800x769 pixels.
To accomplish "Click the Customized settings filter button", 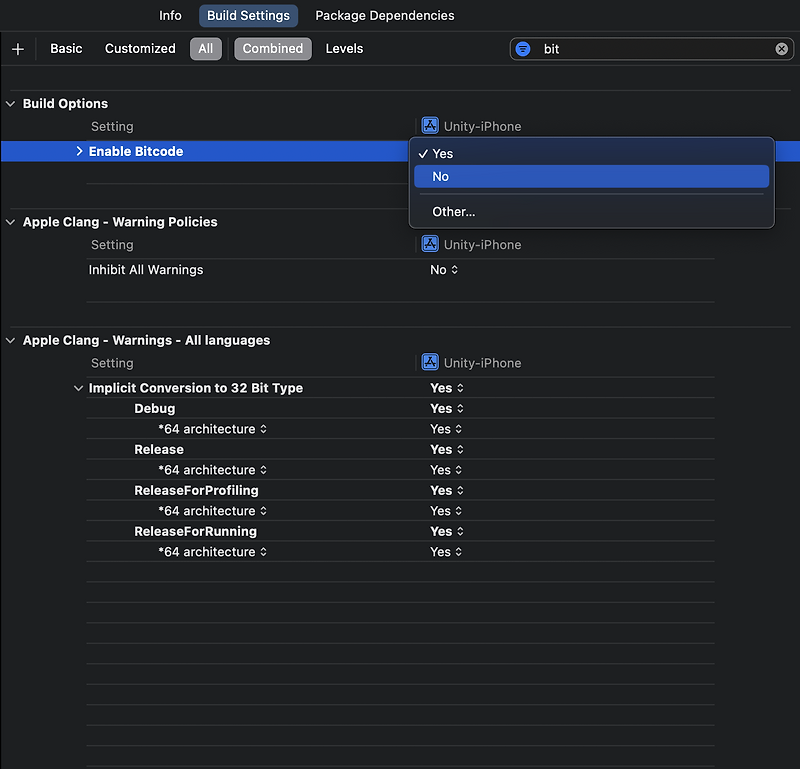I will pyautogui.click(x=139, y=48).
